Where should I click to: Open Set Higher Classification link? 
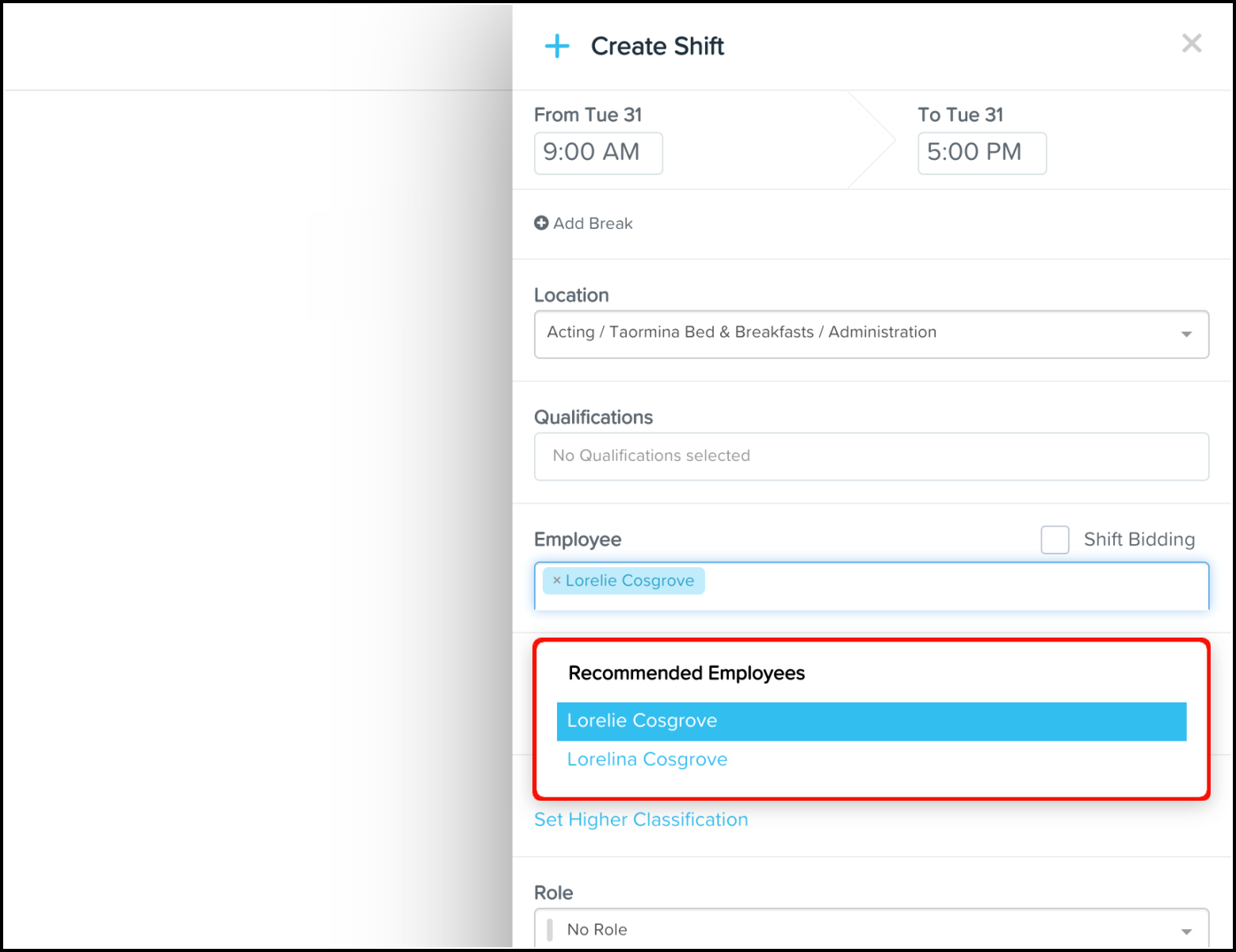[x=641, y=820]
